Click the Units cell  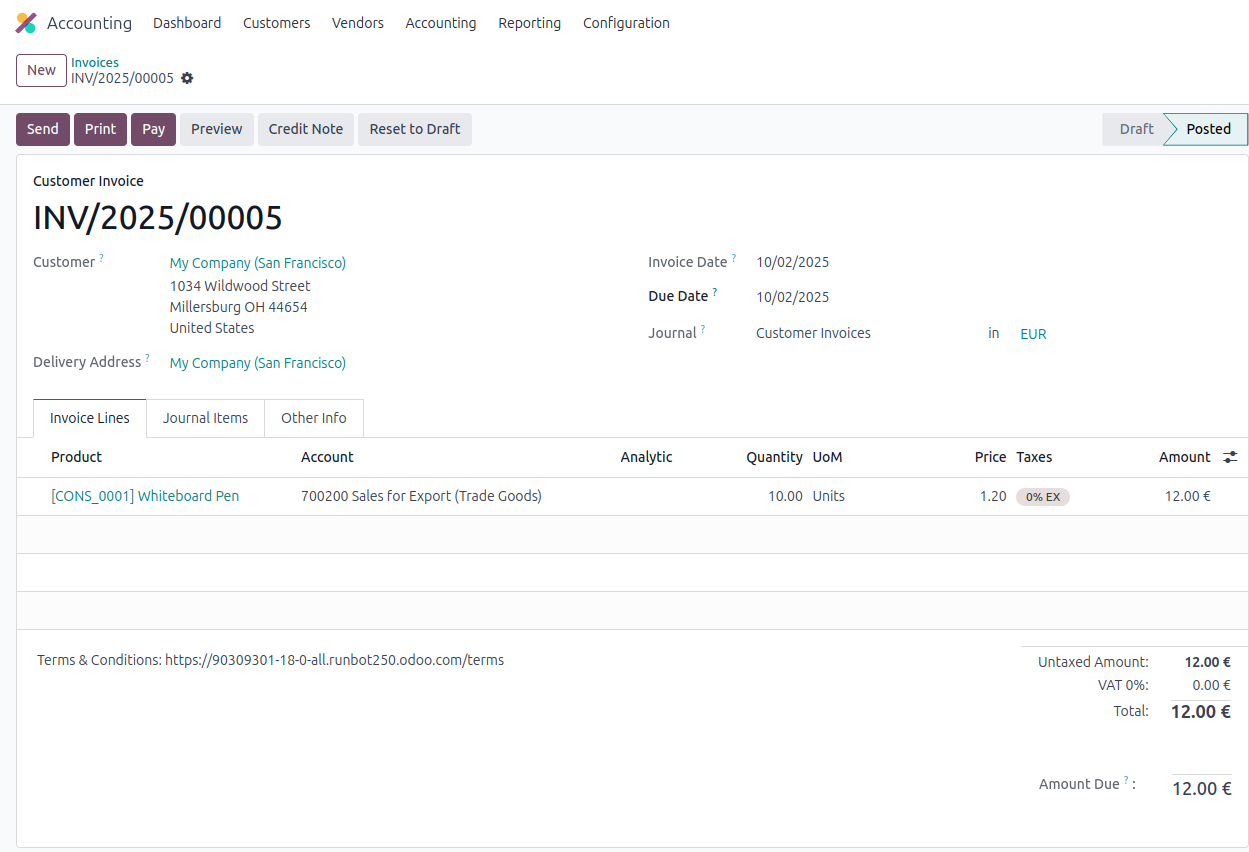[x=829, y=496]
